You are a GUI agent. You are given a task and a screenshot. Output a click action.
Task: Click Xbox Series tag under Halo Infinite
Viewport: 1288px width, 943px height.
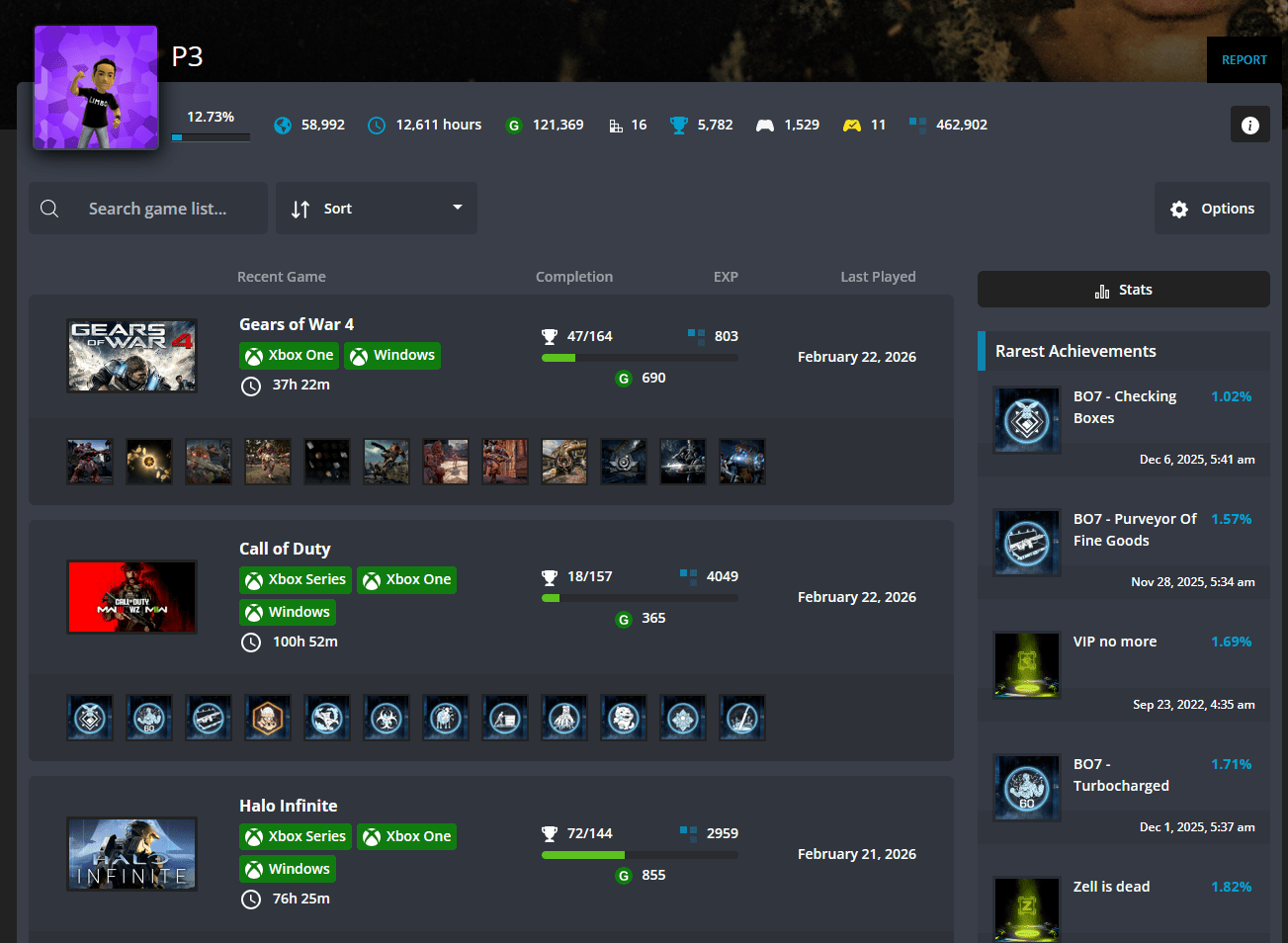(296, 837)
